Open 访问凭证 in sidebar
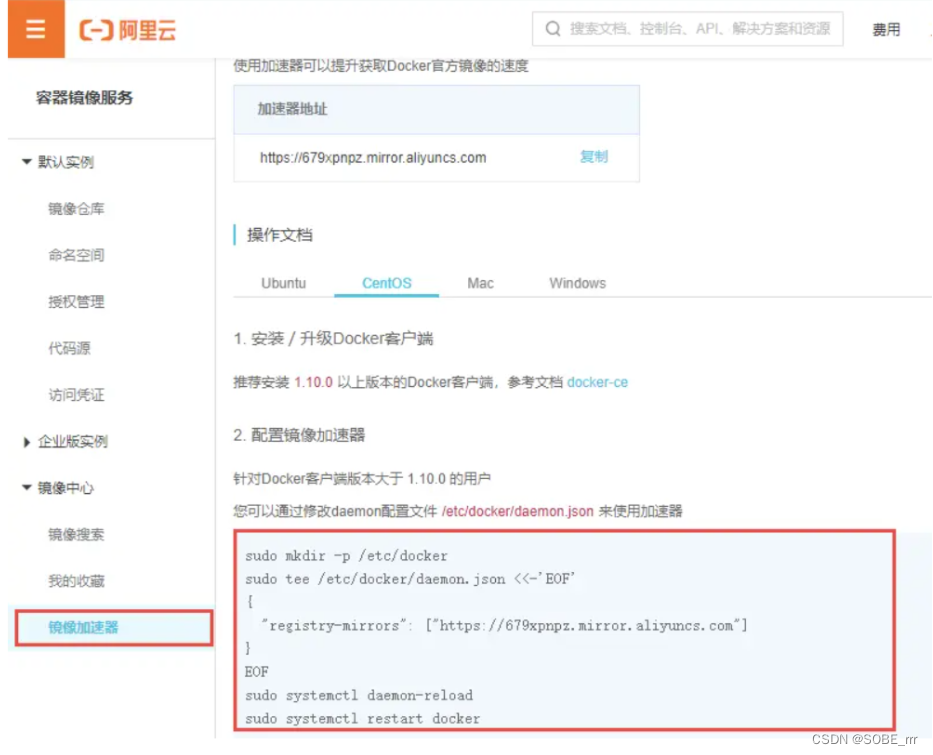Image resolution: width=933 pixels, height=755 pixels. coord(76,394)
